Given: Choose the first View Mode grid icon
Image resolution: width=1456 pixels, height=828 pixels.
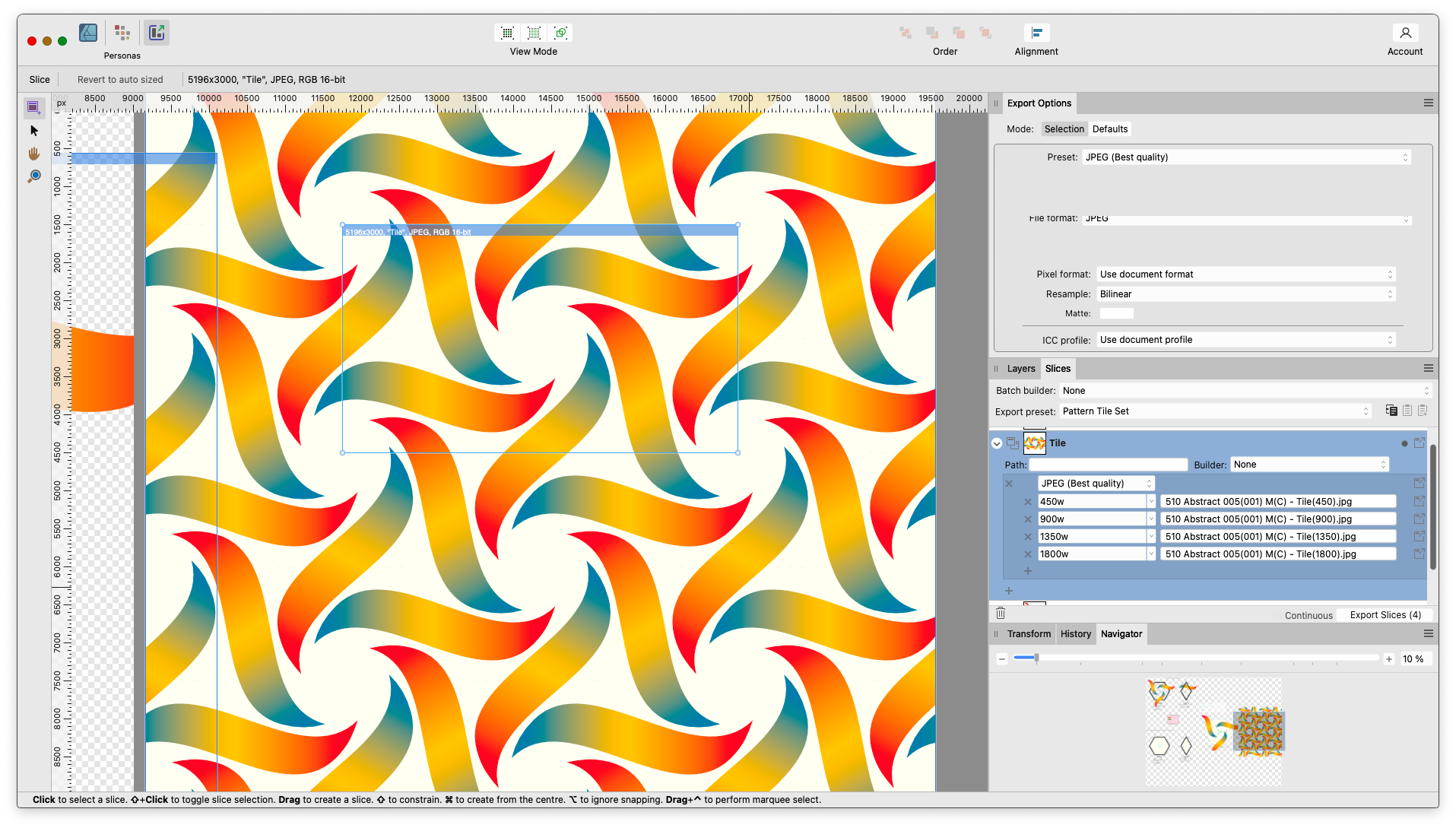Looking at the screenshot, I should [508, 33].
